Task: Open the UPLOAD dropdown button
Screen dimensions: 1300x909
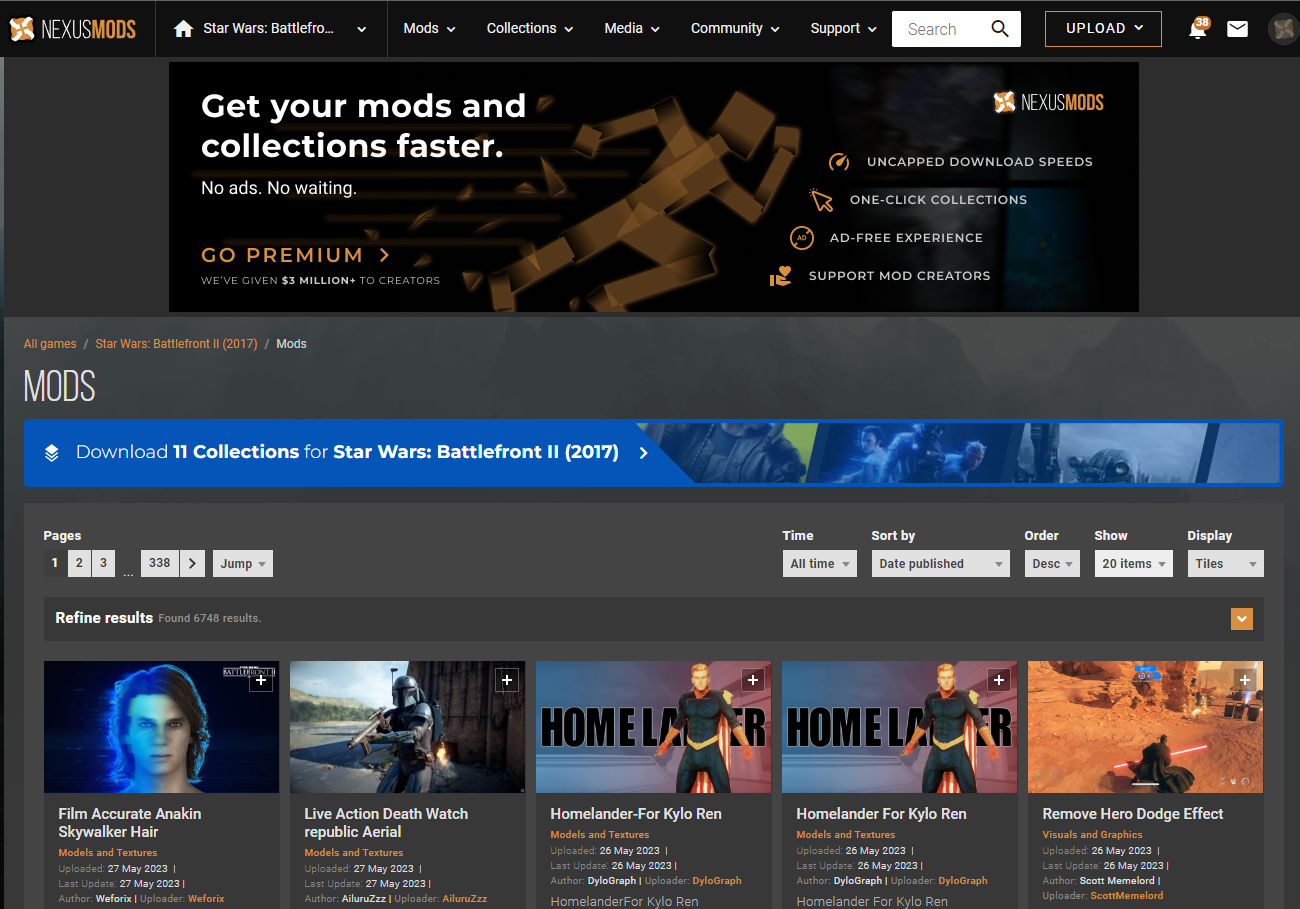Action: pos(1103,29)
